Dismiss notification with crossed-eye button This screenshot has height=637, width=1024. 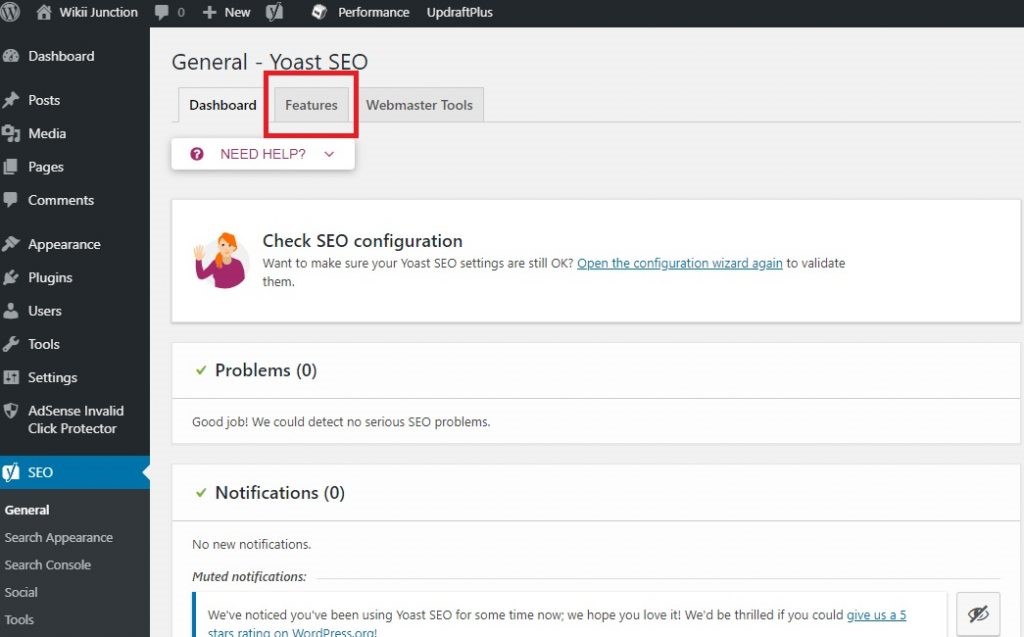[978, 614]
